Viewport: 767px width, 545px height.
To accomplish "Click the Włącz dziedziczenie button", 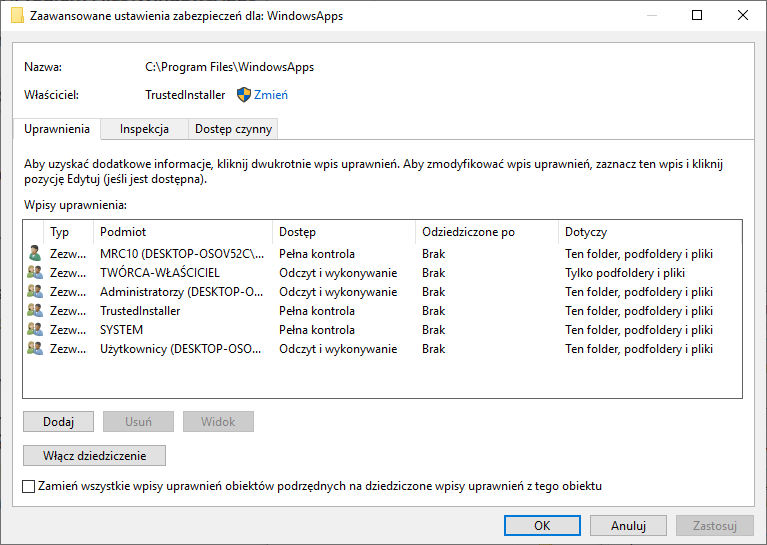I will click(94, 455).
